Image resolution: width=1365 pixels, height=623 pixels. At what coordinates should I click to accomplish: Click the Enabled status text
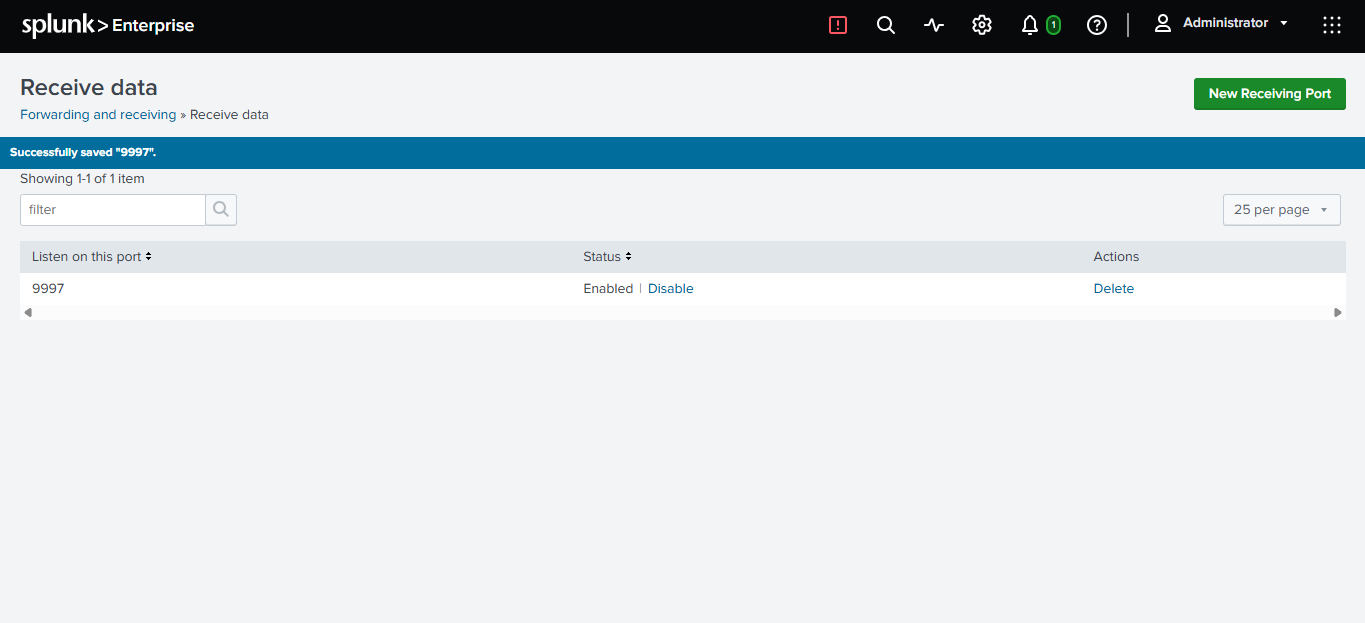coord(608,289)
